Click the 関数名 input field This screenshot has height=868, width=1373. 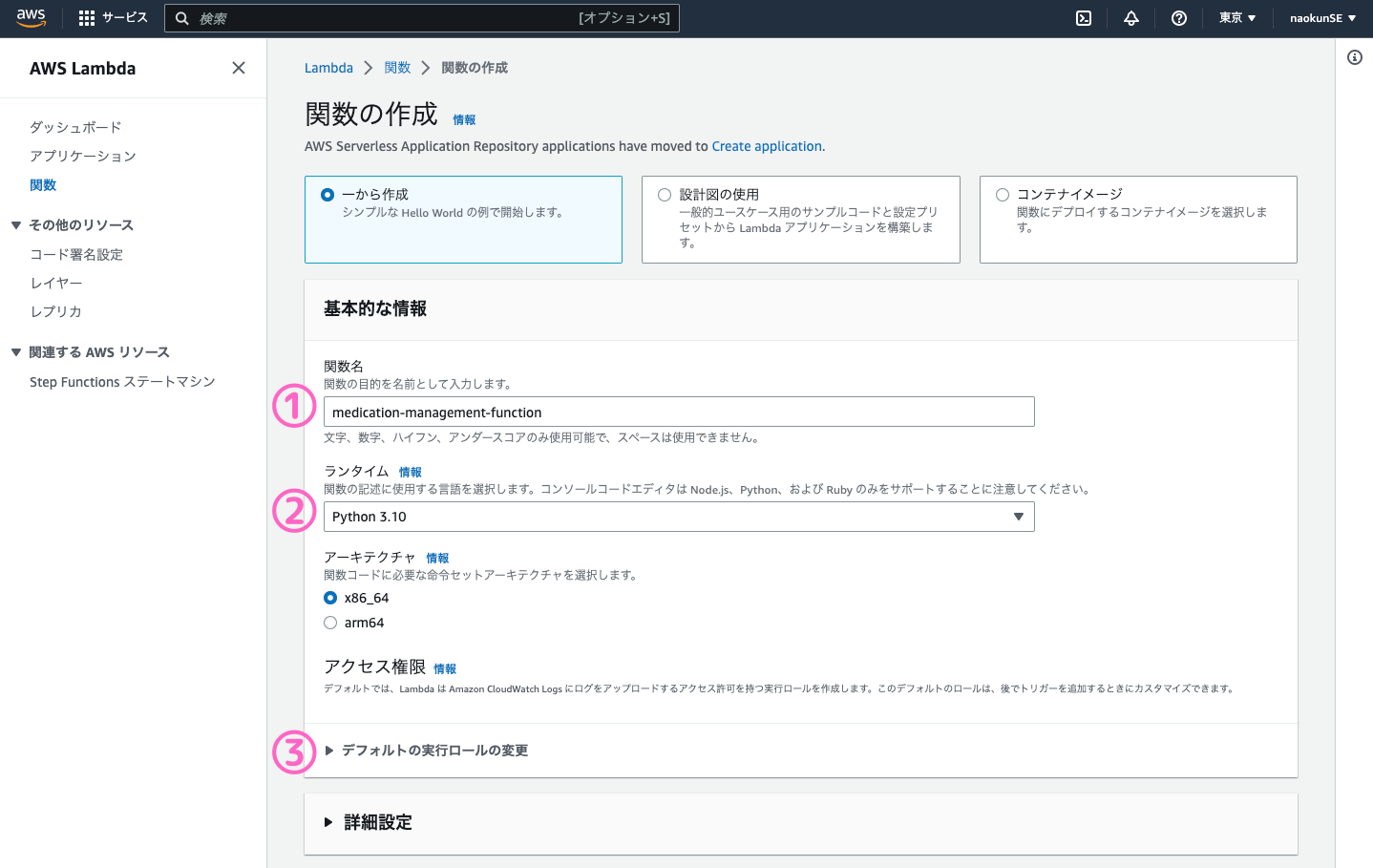679,412
